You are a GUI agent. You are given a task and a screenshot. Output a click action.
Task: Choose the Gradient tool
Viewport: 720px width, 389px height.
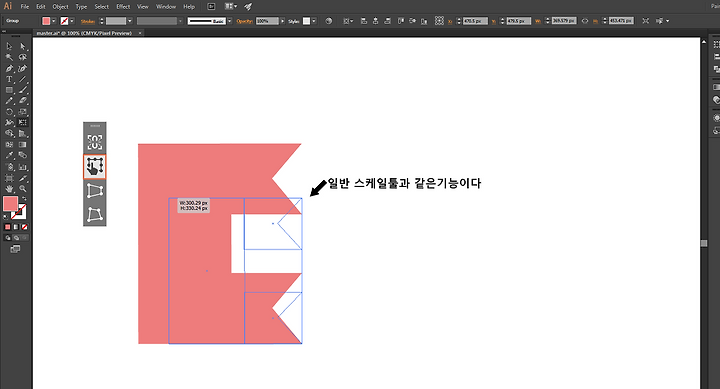(x=22, y=145)
